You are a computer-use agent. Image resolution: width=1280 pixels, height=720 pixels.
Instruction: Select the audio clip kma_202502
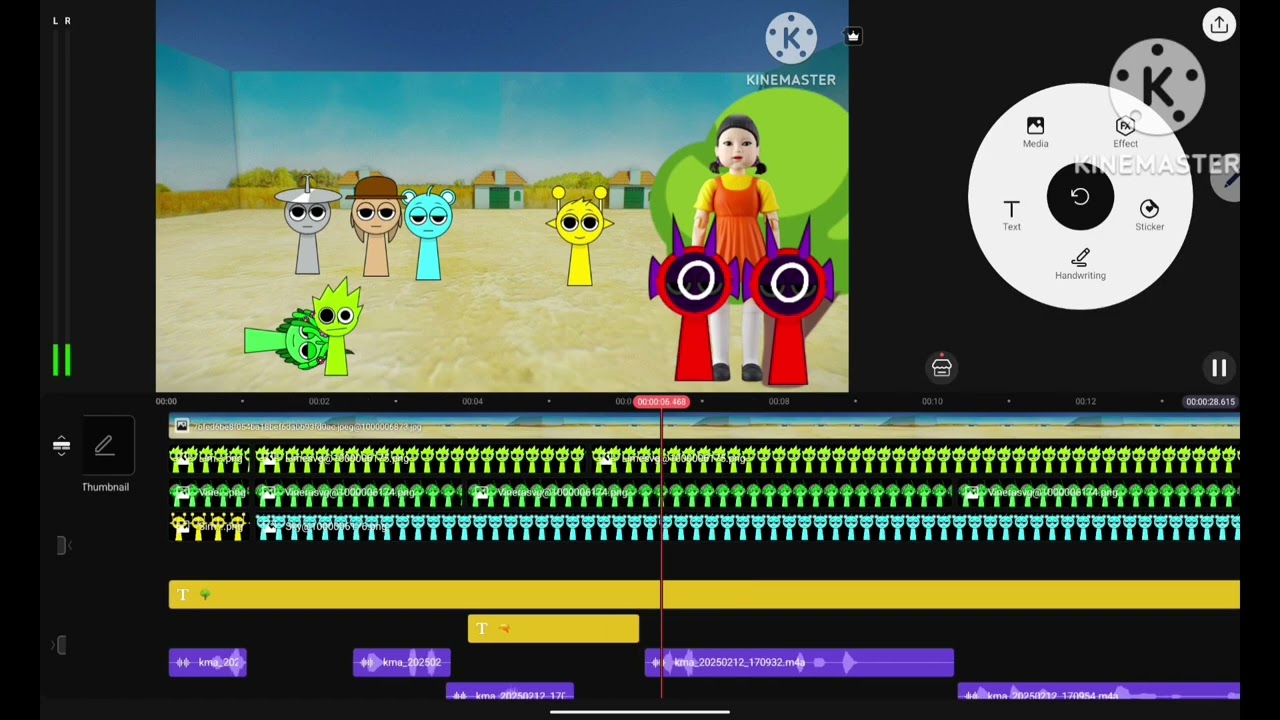point(402,662)
